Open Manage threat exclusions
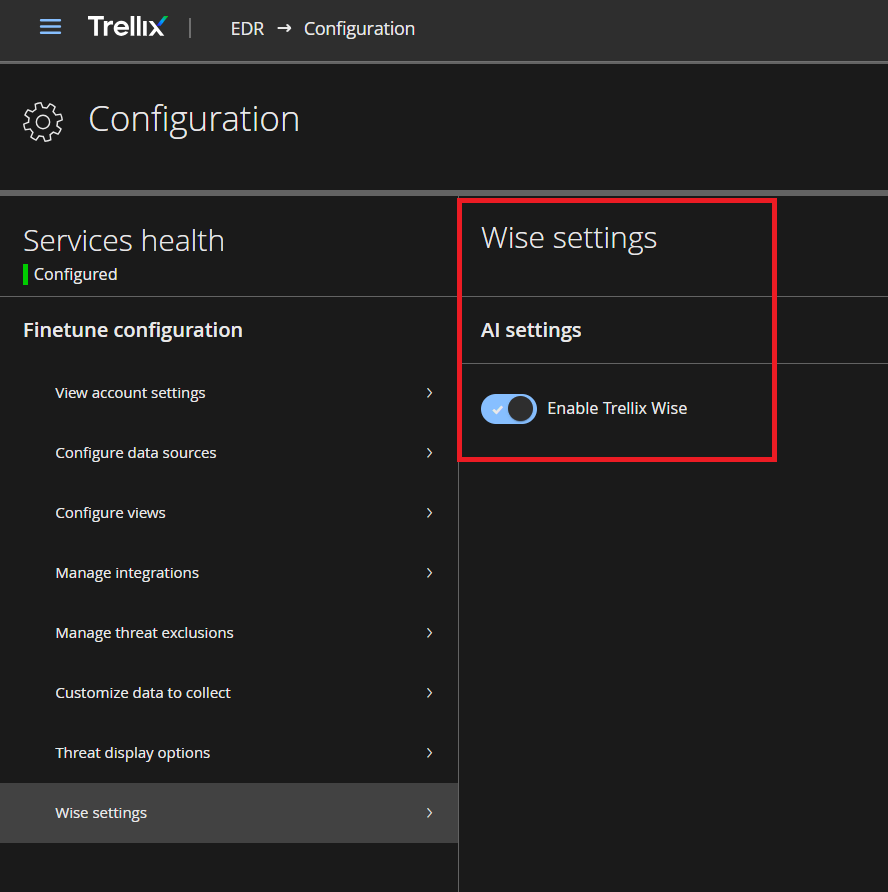Viewport: 888px width, 892px height. (x=229, y=633)
